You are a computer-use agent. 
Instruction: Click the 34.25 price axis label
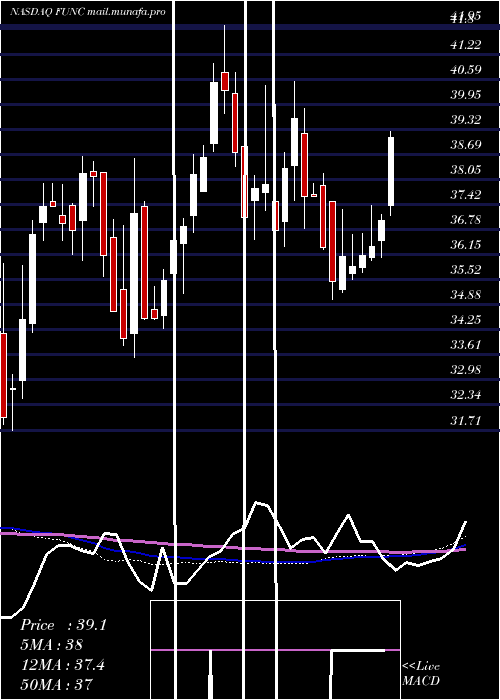(466, 320)
